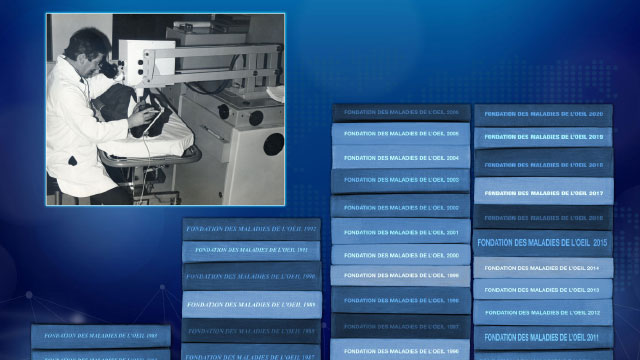This screenshot has height=360, width=640.
Task: Select the 2003 volume spine
Action: coord(400,181)
